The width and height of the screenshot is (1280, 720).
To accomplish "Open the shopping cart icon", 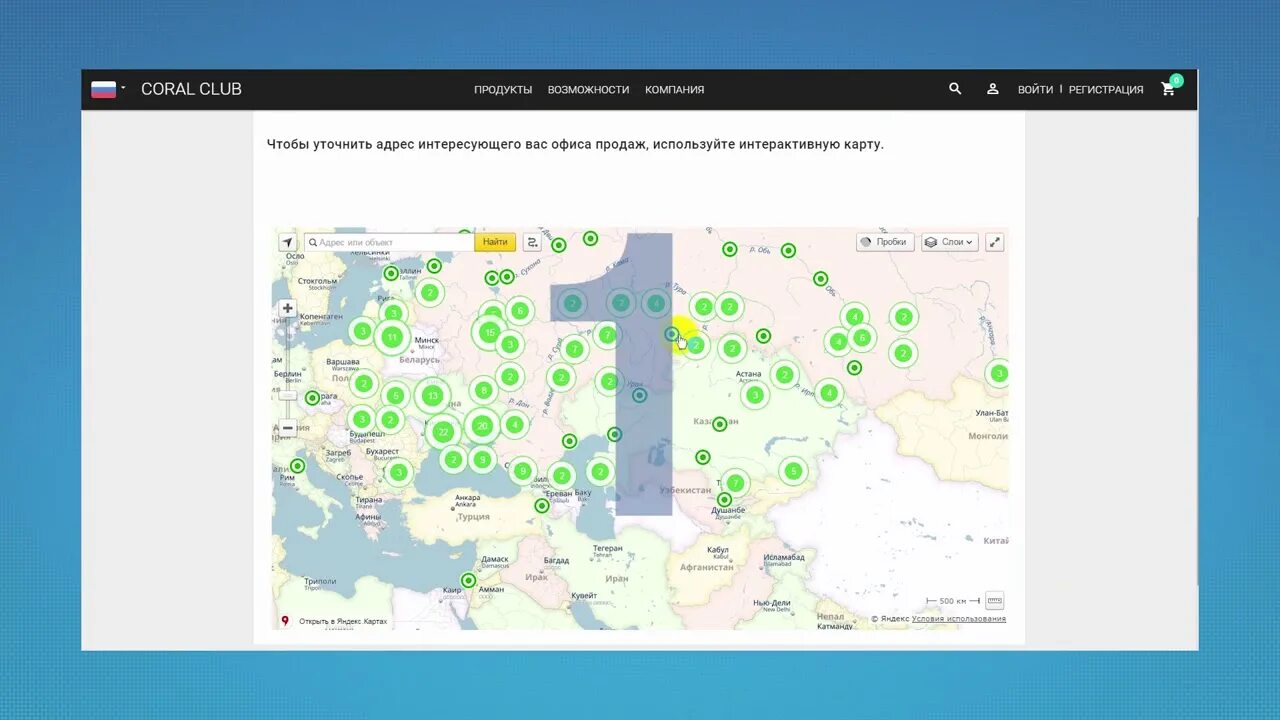I will [x=1168, y=89].
